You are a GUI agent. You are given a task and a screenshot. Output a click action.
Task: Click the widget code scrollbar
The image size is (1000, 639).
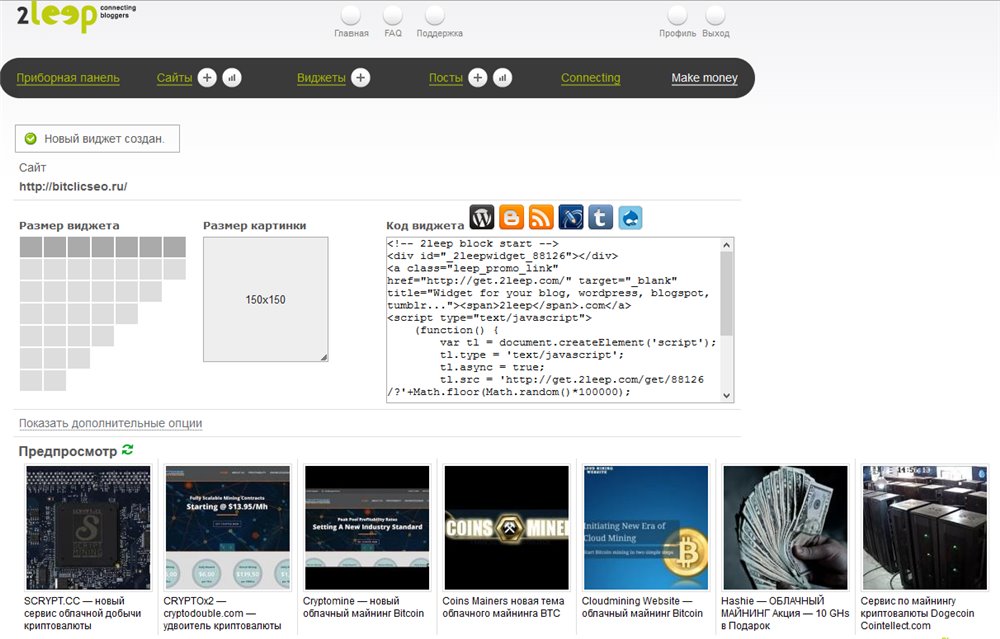(727, 290)
